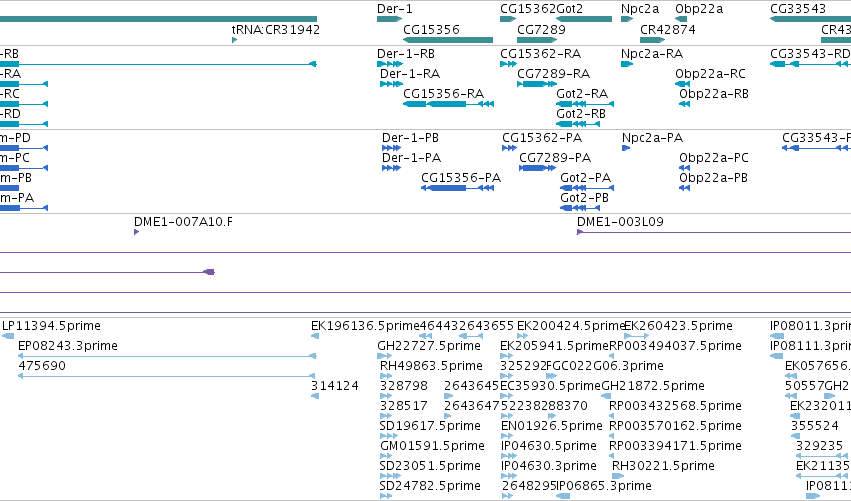This screenshot has height=501, width=851.
Task: Click transcript Npc2a-RA
Action: click(627, 64)
